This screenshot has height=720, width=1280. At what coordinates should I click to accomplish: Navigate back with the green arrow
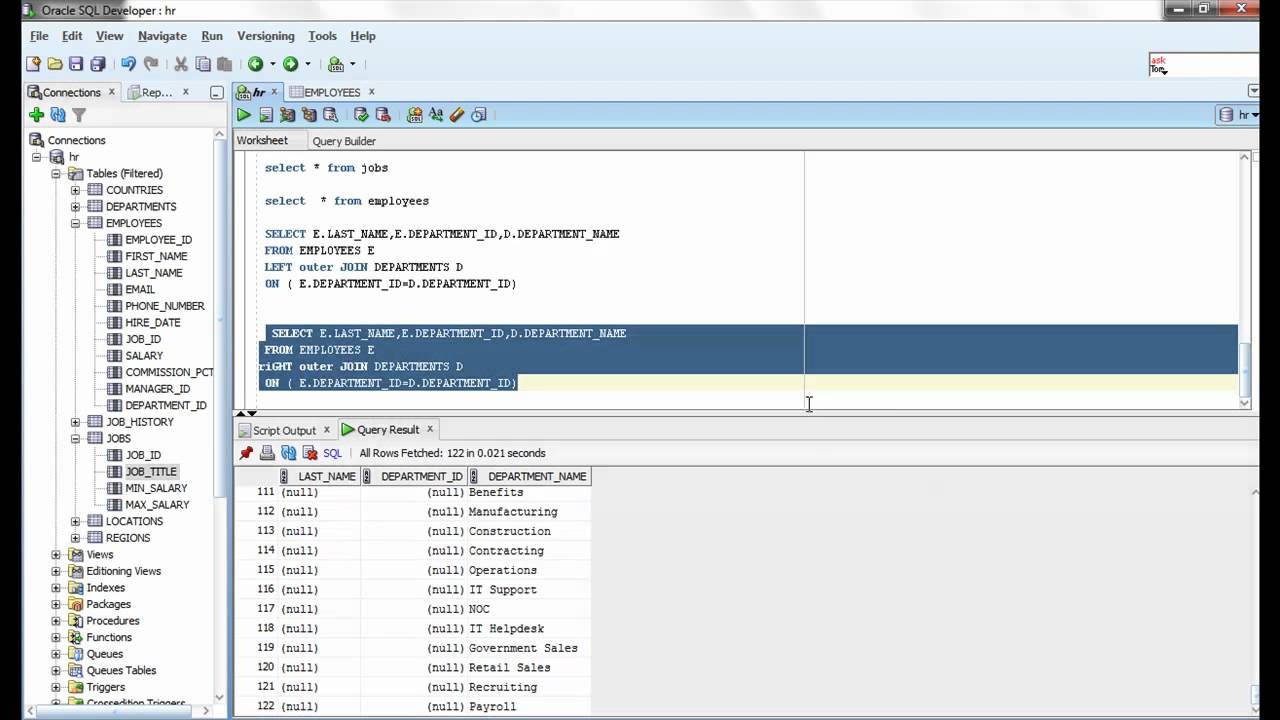[256, 64]
